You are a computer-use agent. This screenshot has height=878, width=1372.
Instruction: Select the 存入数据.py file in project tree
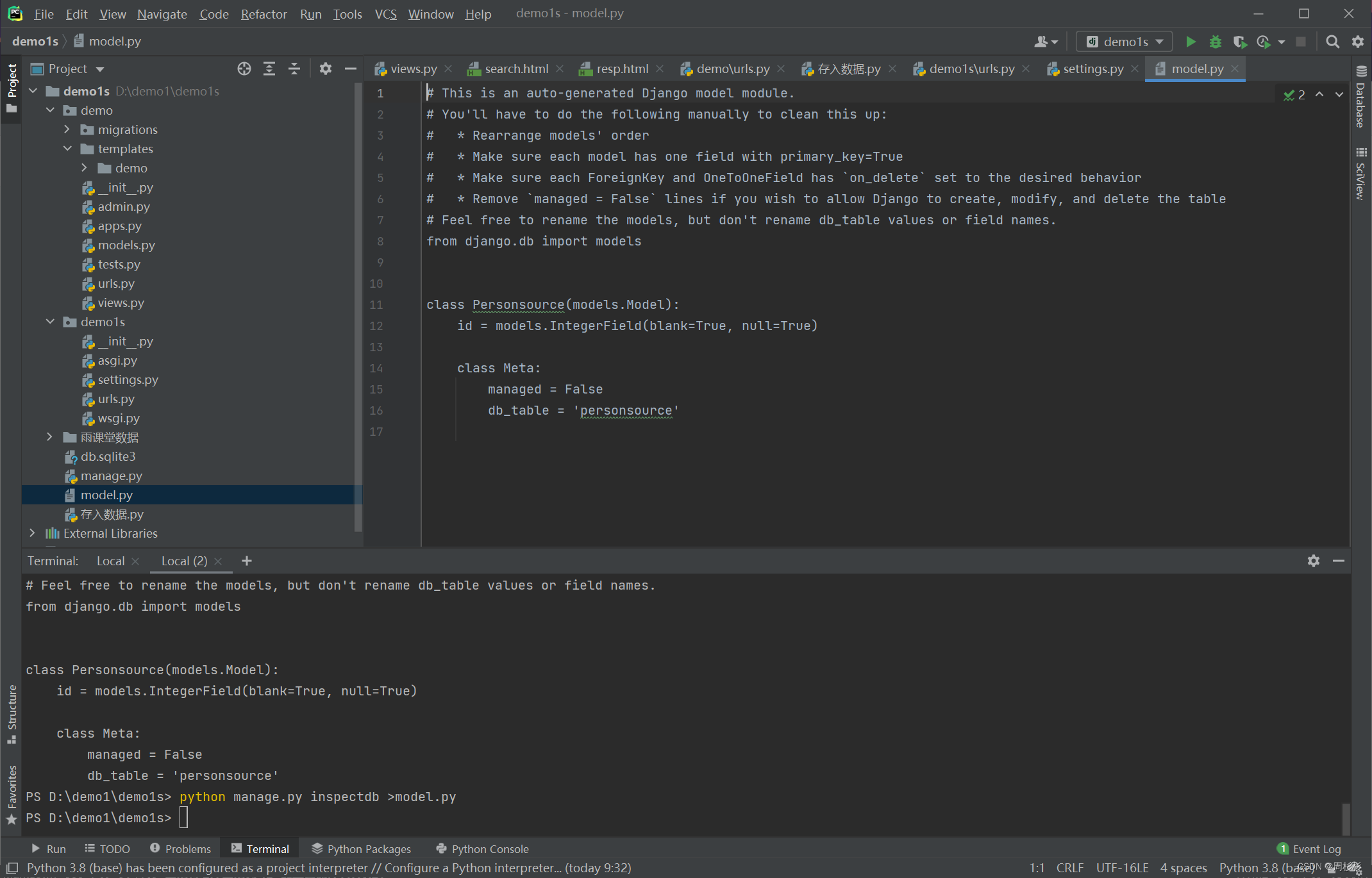(x=113, y=514)
